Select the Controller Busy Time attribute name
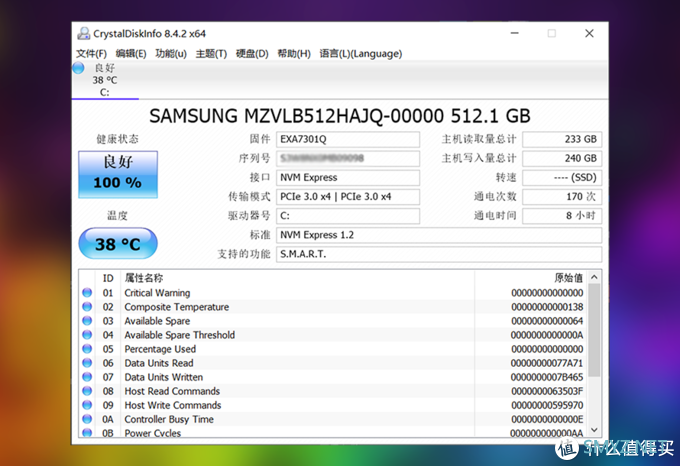The width and height of the screenshot is (680, 466). [x=169, y=419]
